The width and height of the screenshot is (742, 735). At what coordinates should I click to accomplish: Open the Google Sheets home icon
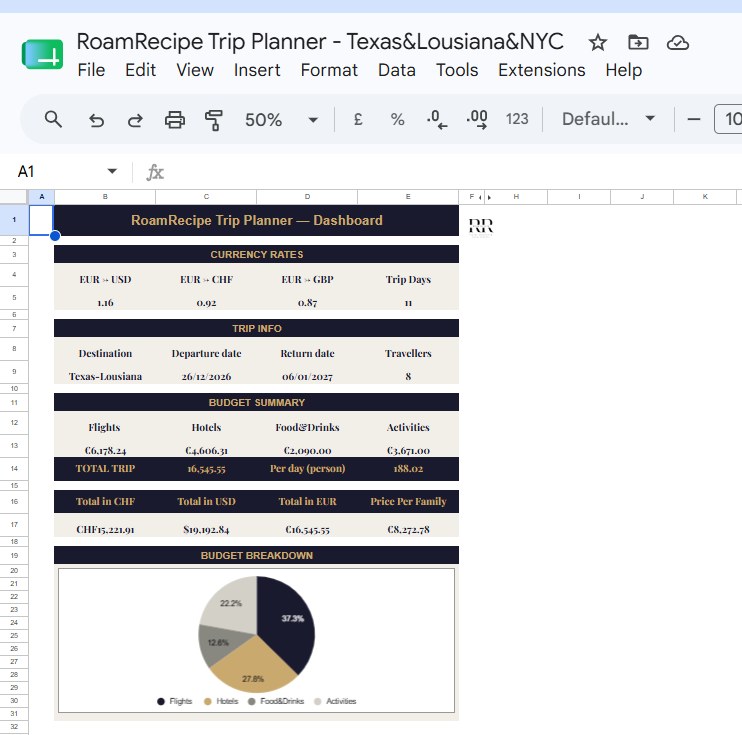pyautogui.click(x=42, y=54)
